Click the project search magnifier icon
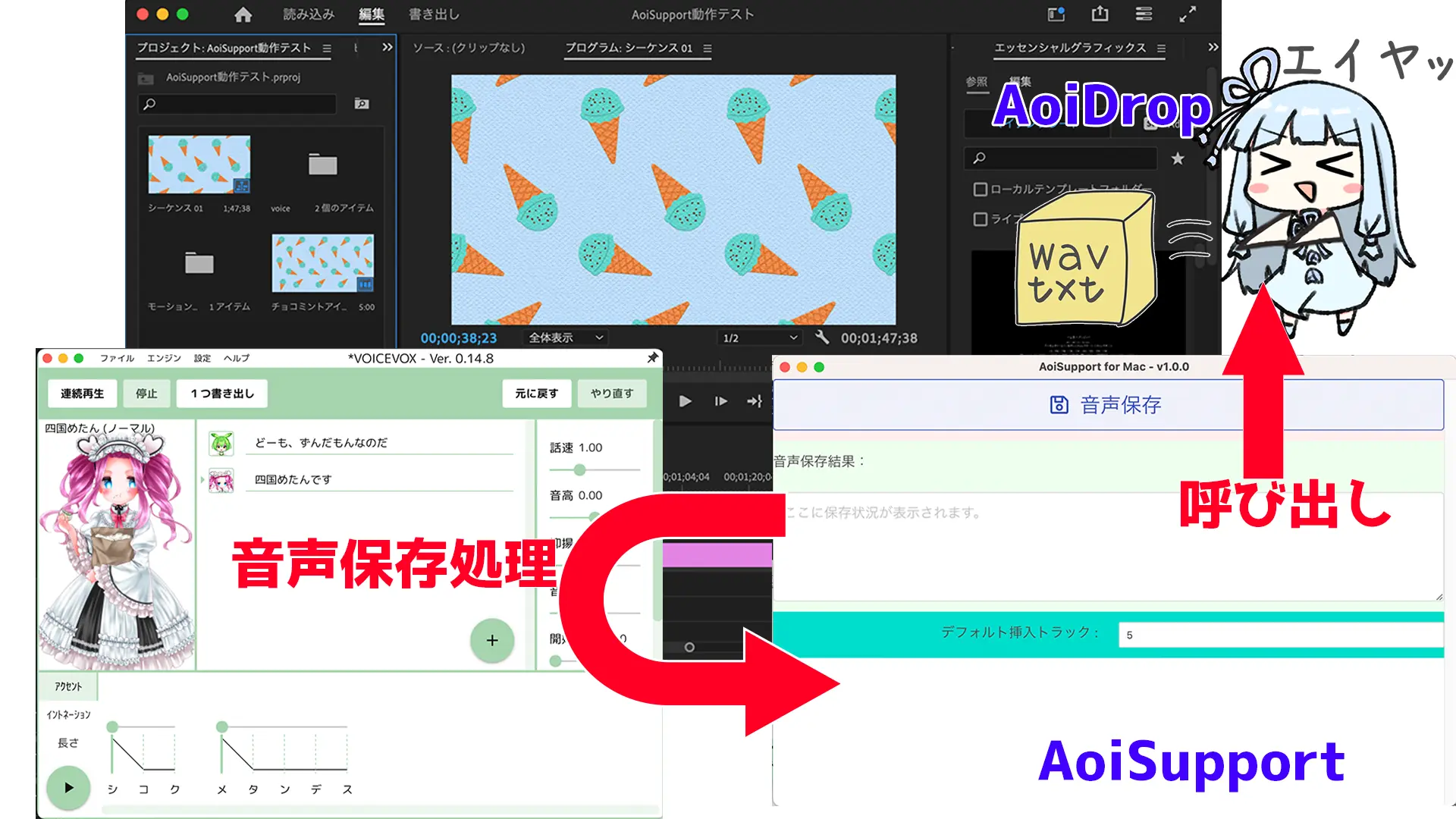 [149, 104]
